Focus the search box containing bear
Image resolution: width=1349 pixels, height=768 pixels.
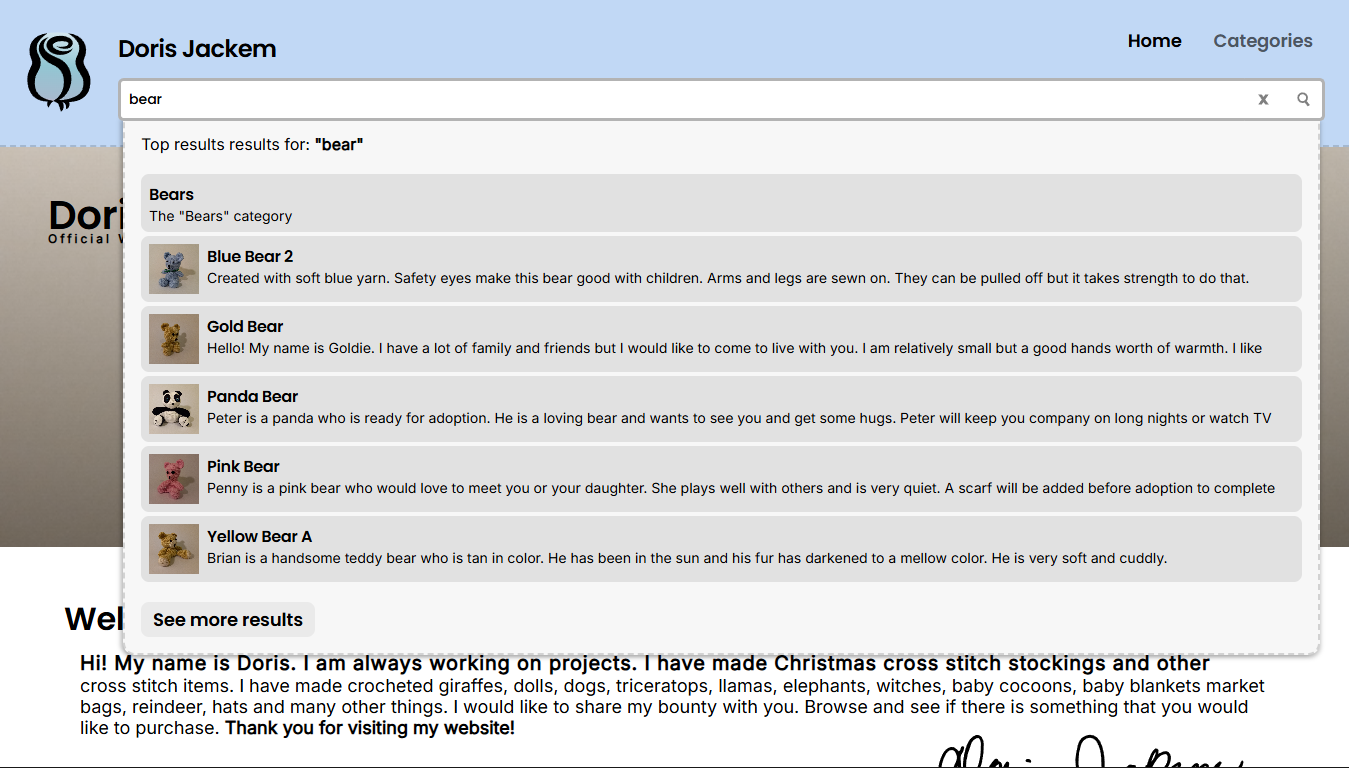tap(680, 99)
